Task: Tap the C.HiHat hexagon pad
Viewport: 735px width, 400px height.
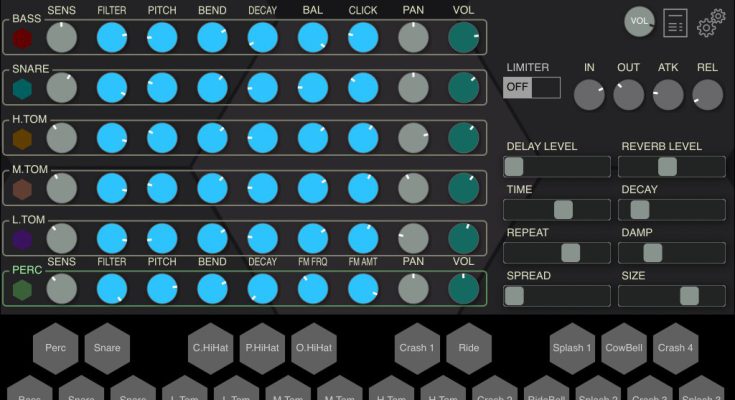Action: coord(212,348)
